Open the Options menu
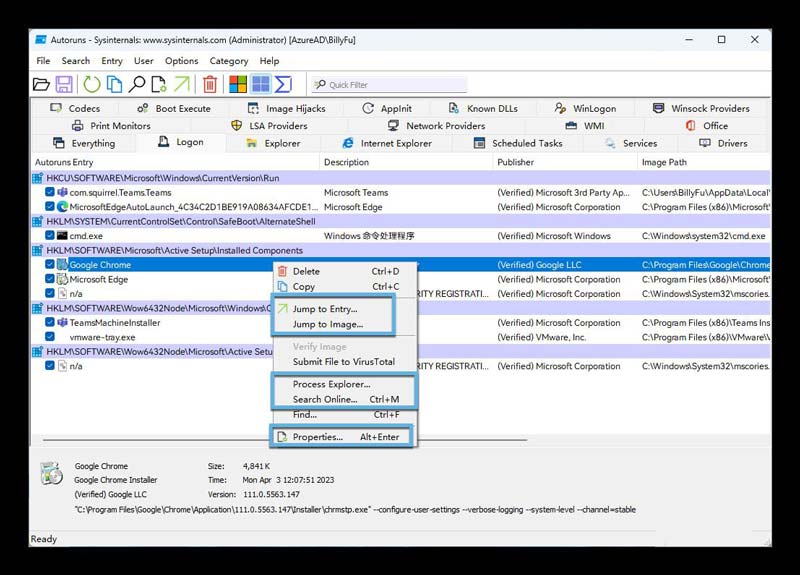Screen dimensions: 800x575 pos(181,61)
